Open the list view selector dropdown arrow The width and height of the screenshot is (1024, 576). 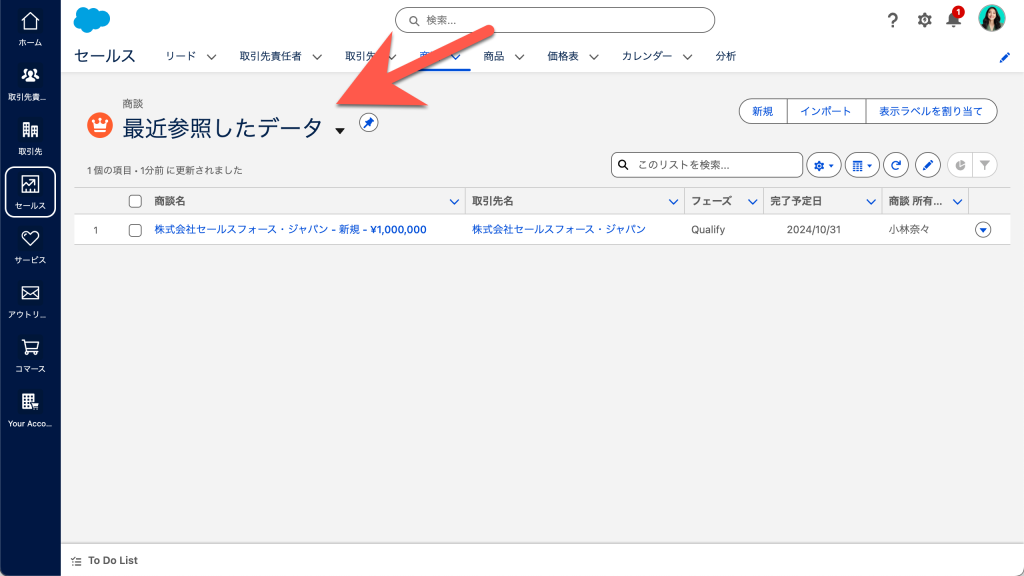[x=340, y=131]
